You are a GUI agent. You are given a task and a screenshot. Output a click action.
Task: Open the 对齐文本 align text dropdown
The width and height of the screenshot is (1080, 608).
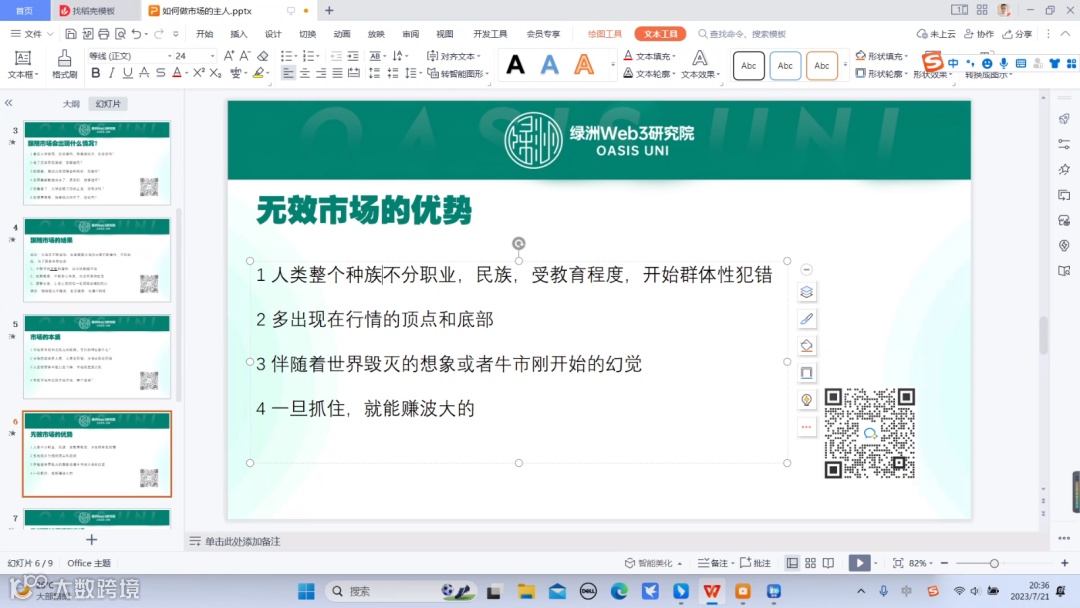click(454, 56)
